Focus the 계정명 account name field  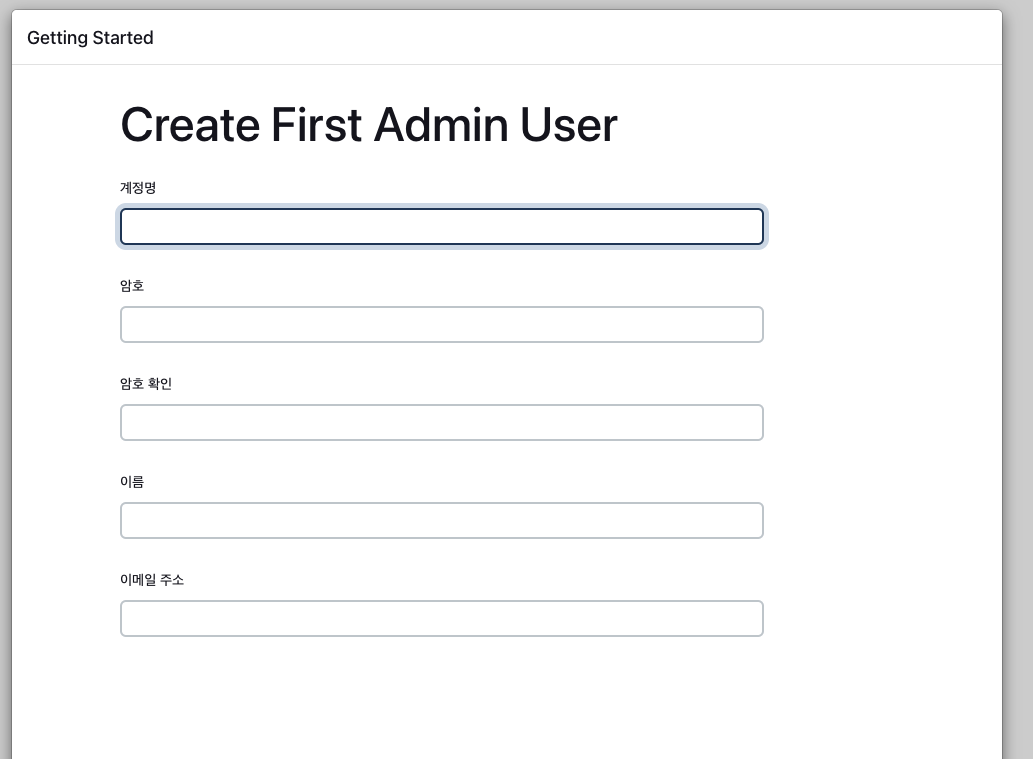click(441, 227)
